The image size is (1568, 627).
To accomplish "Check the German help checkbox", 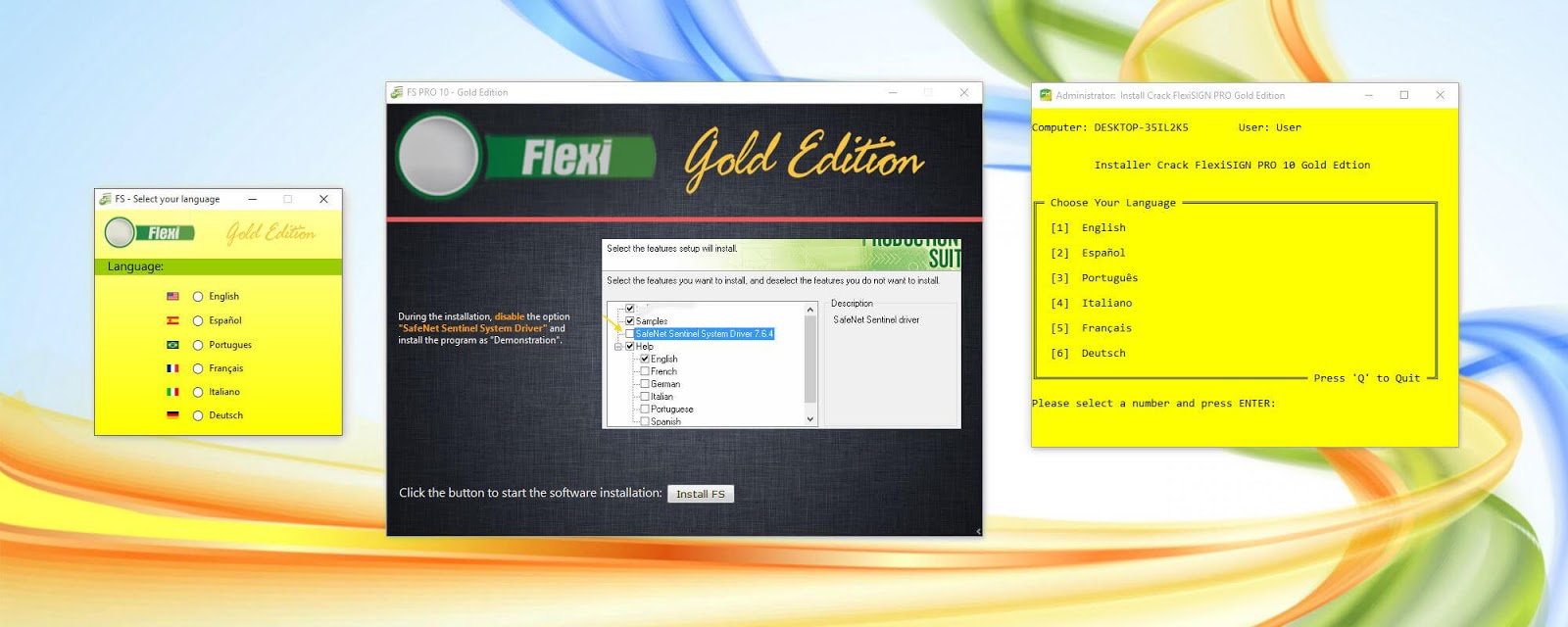I will click(x=645, y=384).
